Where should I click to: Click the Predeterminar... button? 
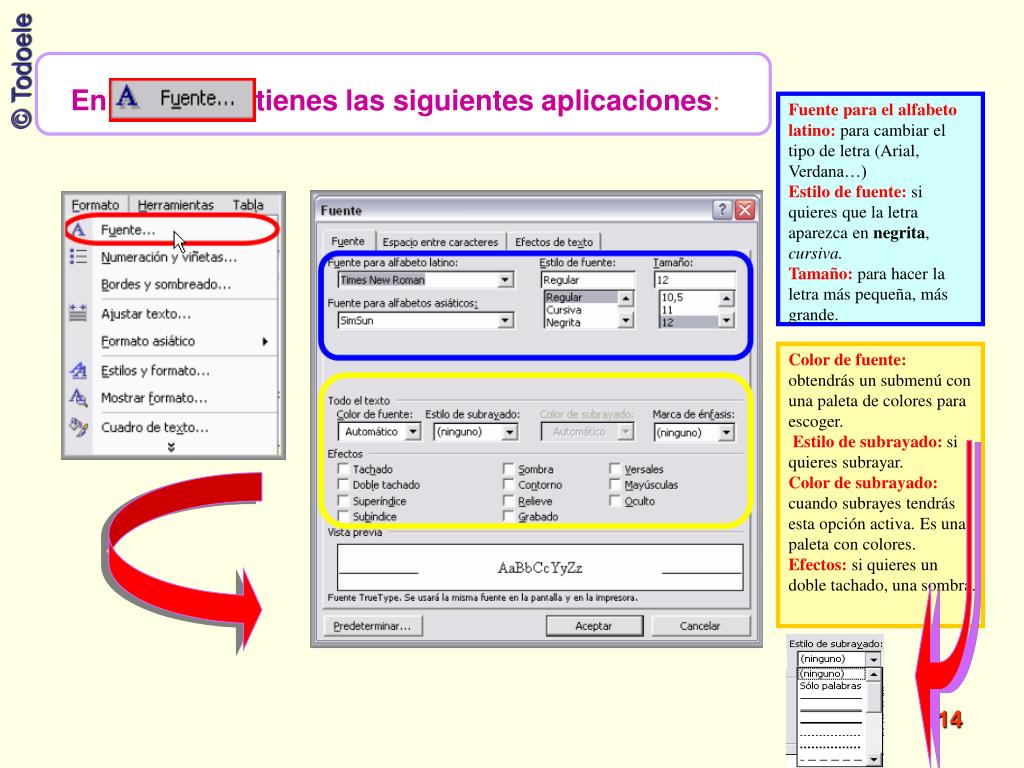pos(373,626)
